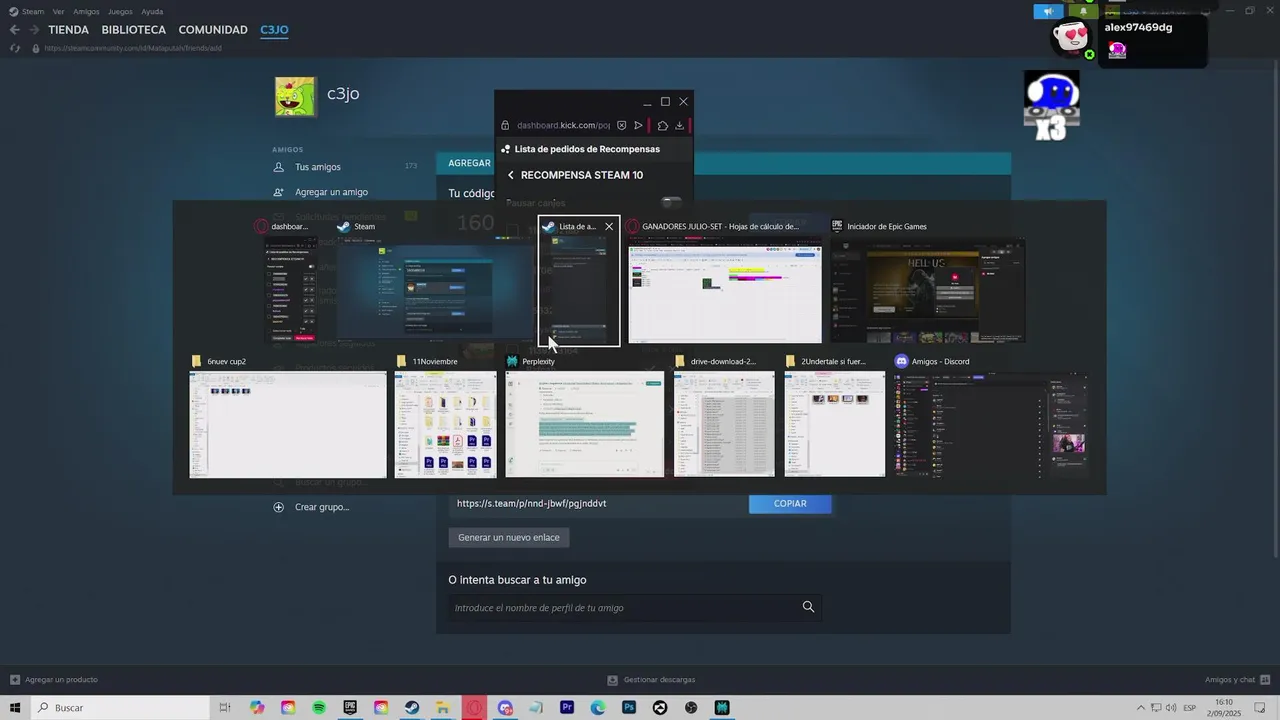
Task: Click the magnifier search icon for friends
Action: (x=808, y=607)
